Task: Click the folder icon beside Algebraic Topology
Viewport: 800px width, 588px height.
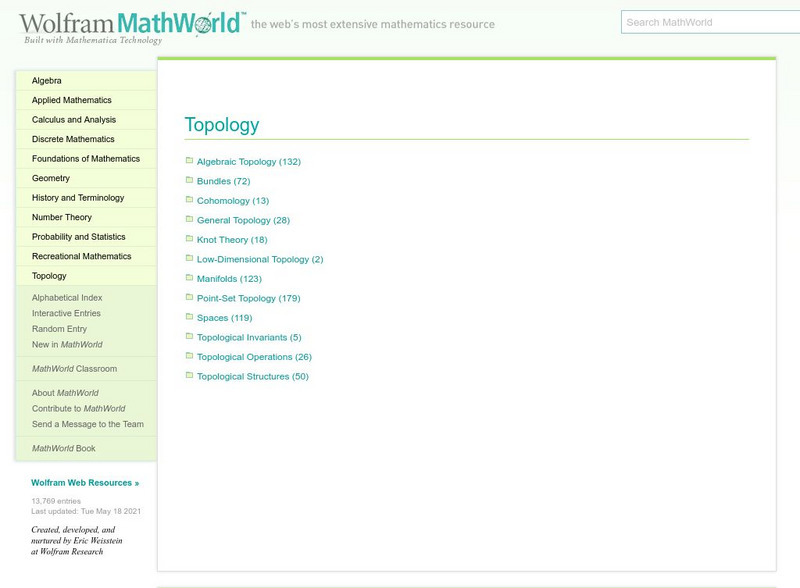Action: pos(189,160)
